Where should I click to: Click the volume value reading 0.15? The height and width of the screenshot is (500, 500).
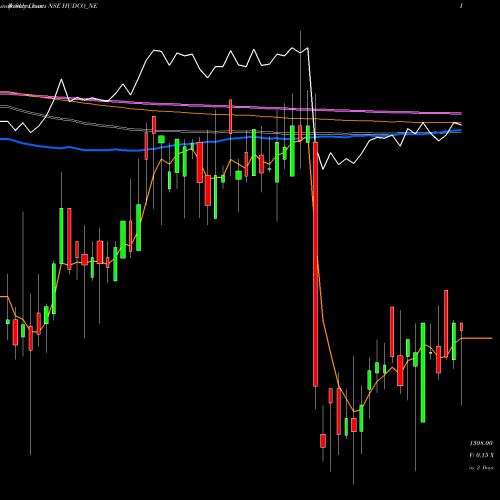pyautogui.click(x=482, y=455)
